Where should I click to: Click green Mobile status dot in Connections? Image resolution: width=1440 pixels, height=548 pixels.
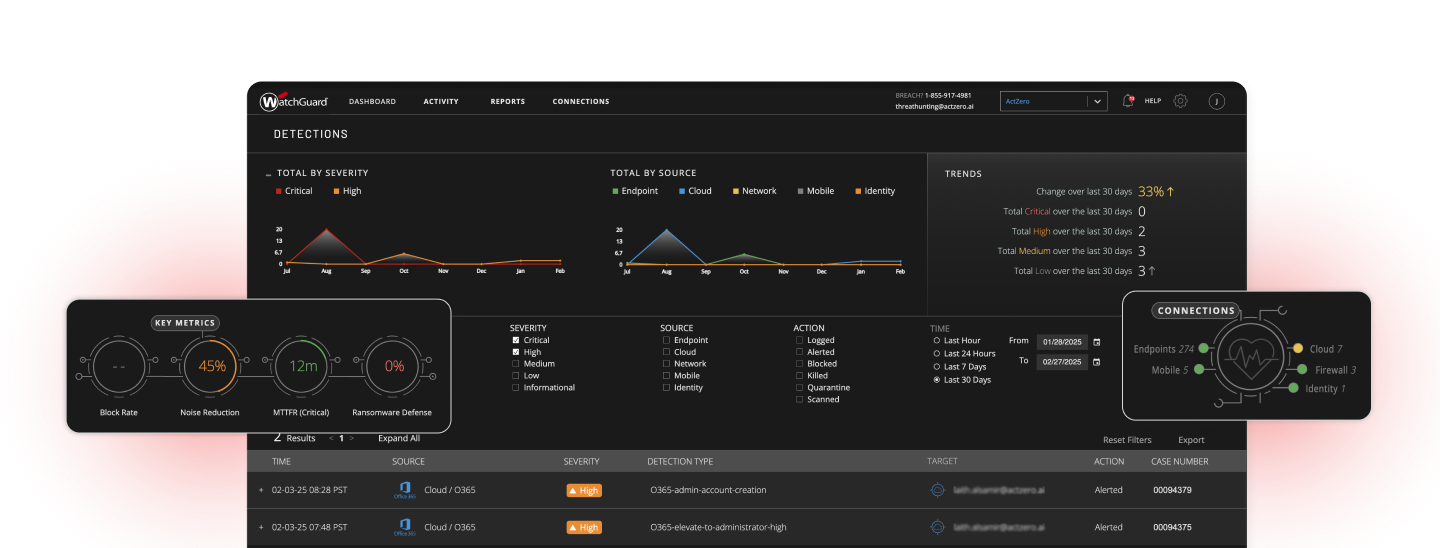point(1198,370)
